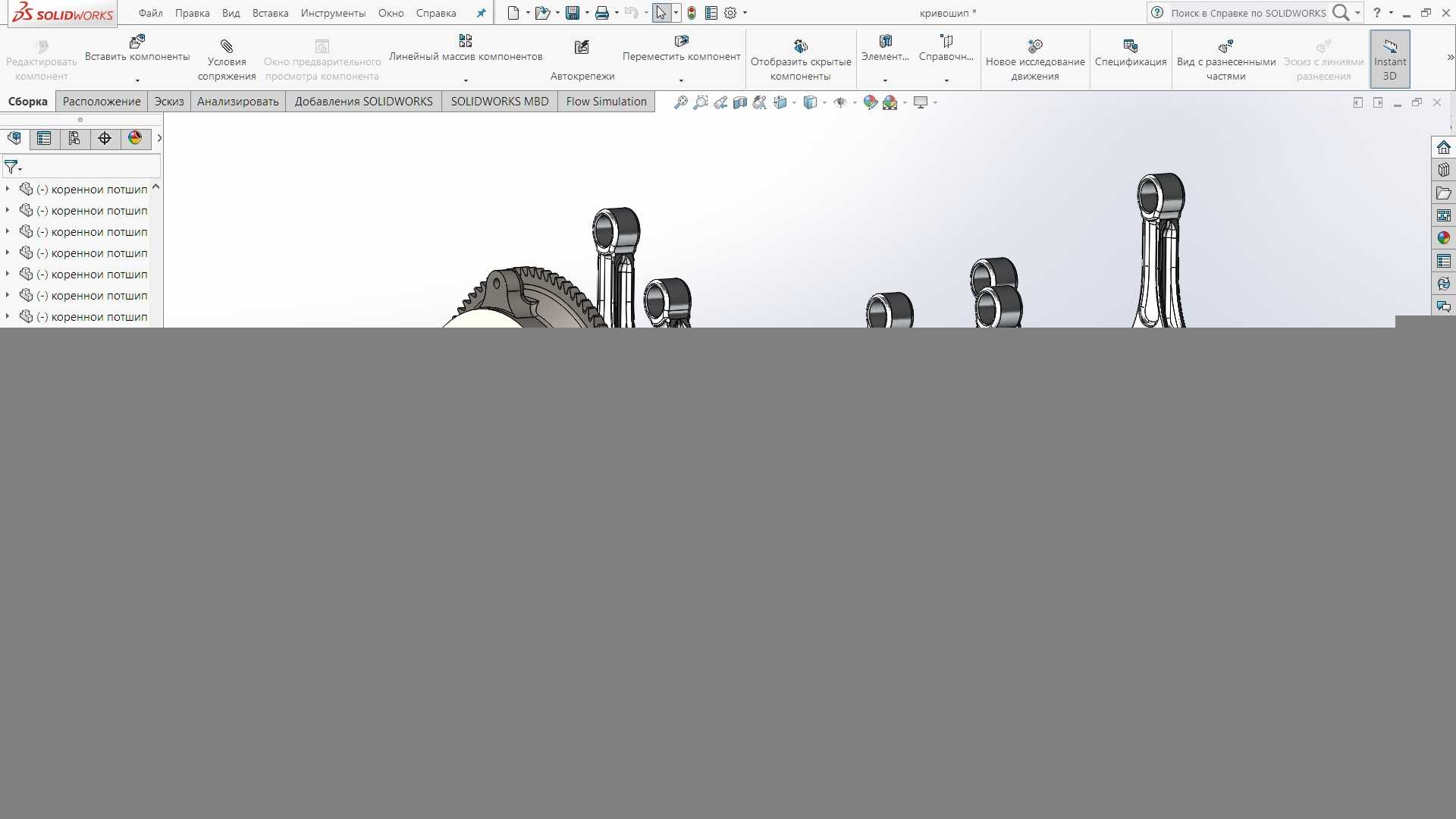Click Insert Components (Вставить компоненты) icon
The height and width of the screenshot is (819, 1456).
(x=137, y=41)
